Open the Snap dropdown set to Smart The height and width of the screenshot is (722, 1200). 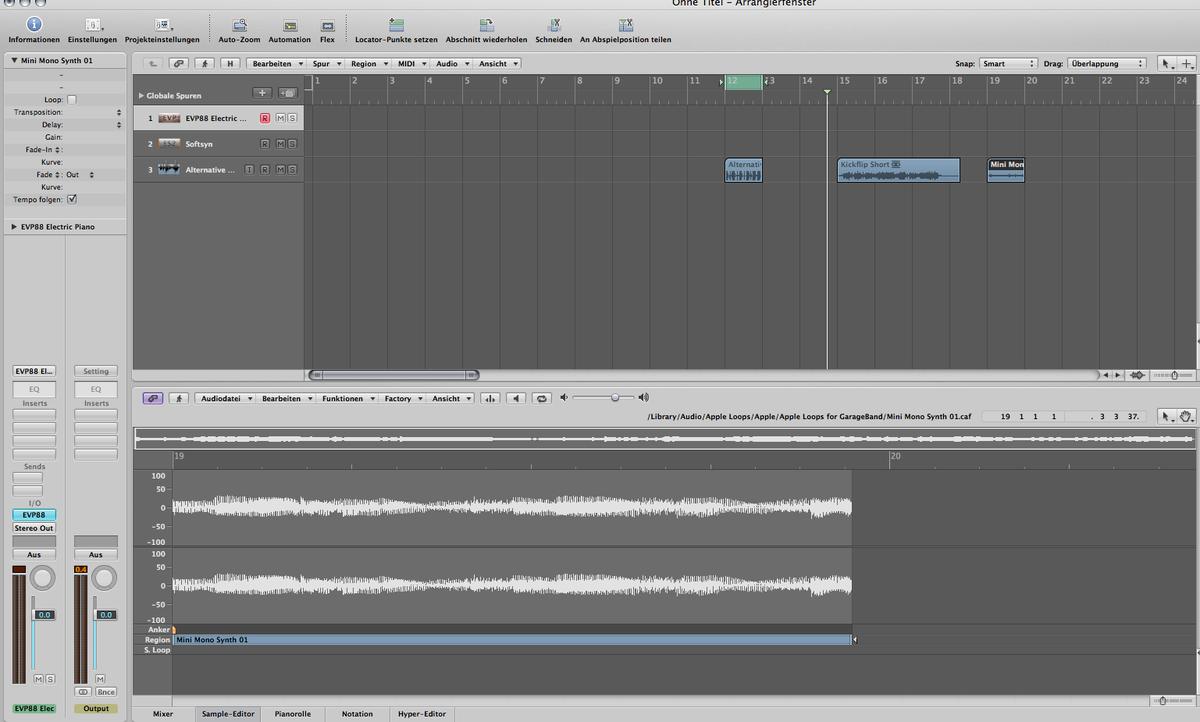1008,63
